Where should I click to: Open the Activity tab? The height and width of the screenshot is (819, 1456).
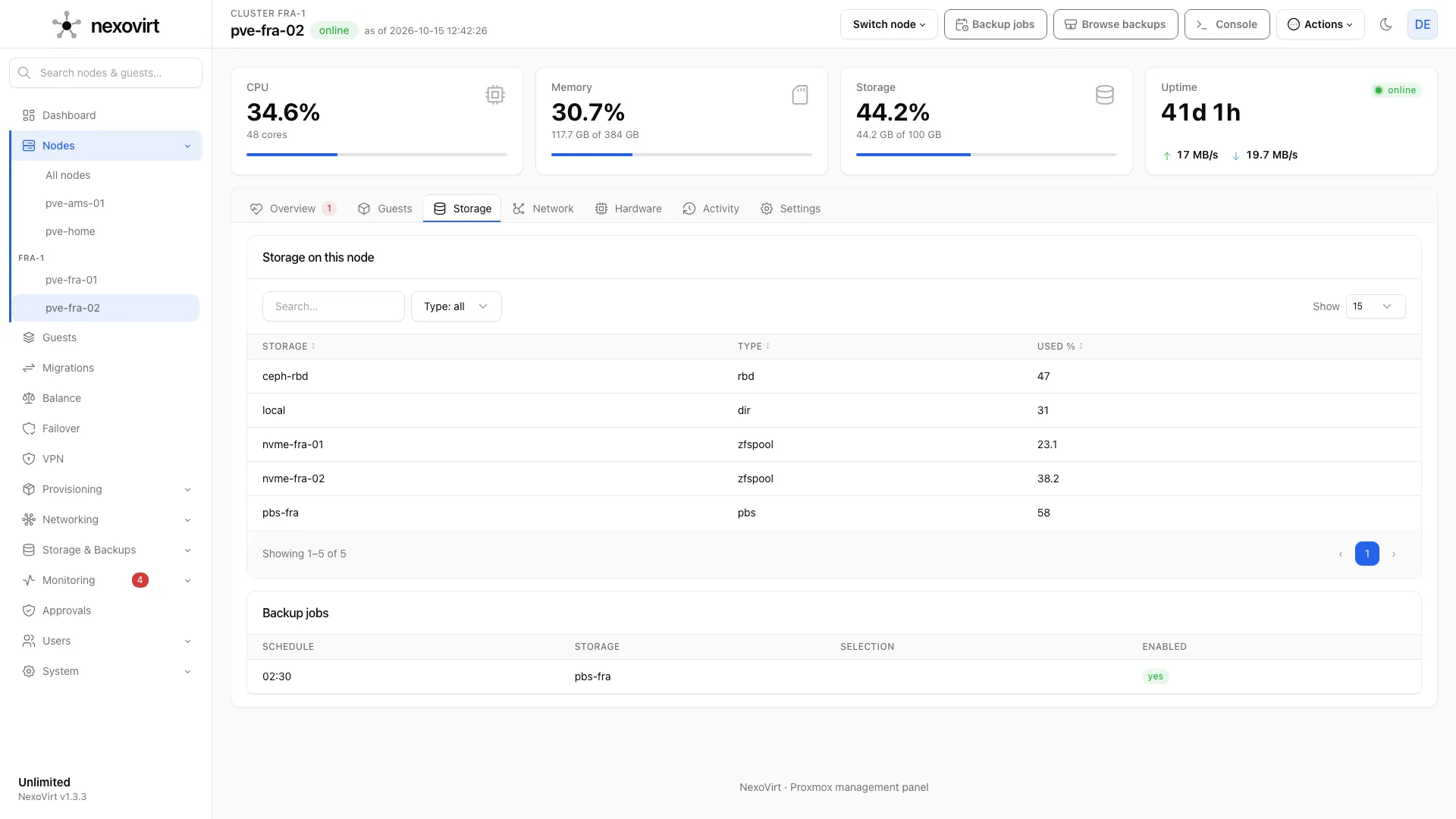(711, 209)
